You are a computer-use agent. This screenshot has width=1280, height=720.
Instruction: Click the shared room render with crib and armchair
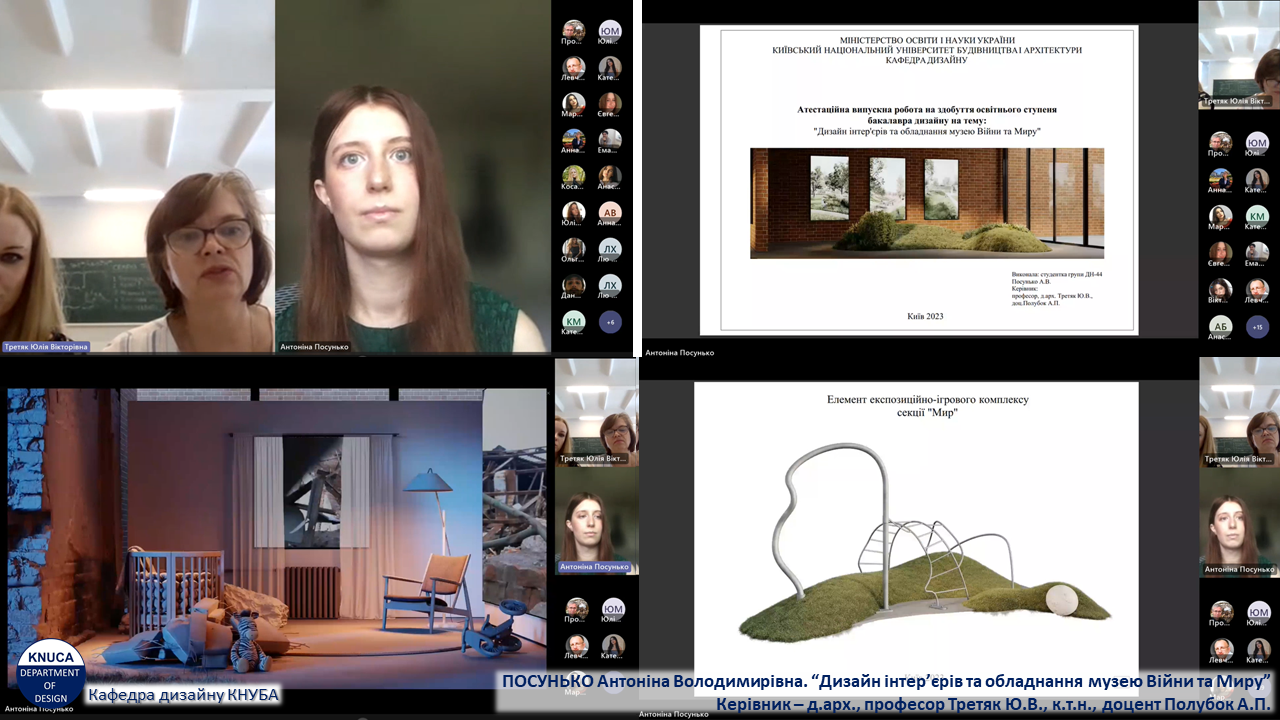[x=277, y=538]
